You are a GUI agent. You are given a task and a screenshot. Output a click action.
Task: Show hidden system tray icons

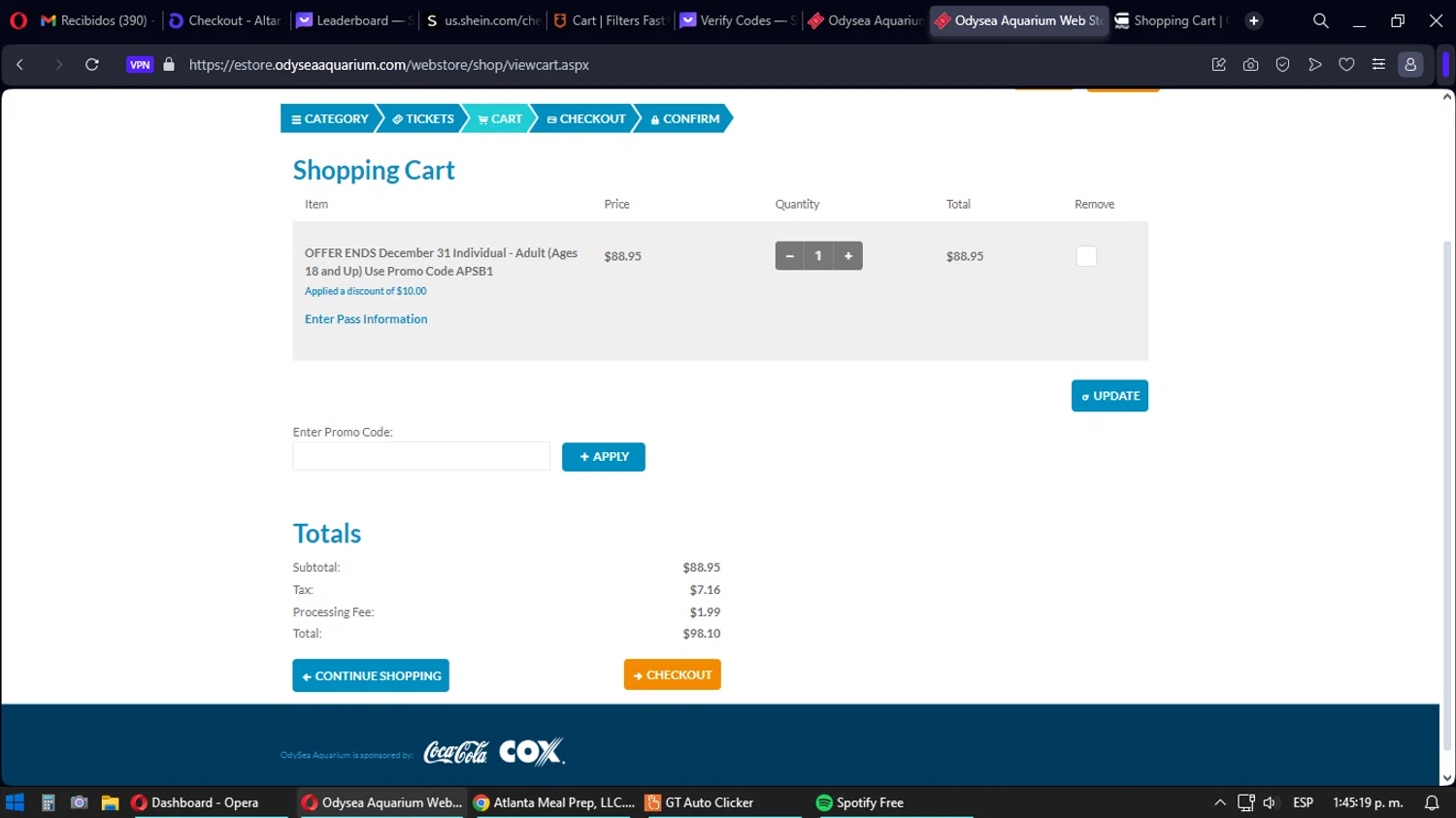coord(1220,802)
